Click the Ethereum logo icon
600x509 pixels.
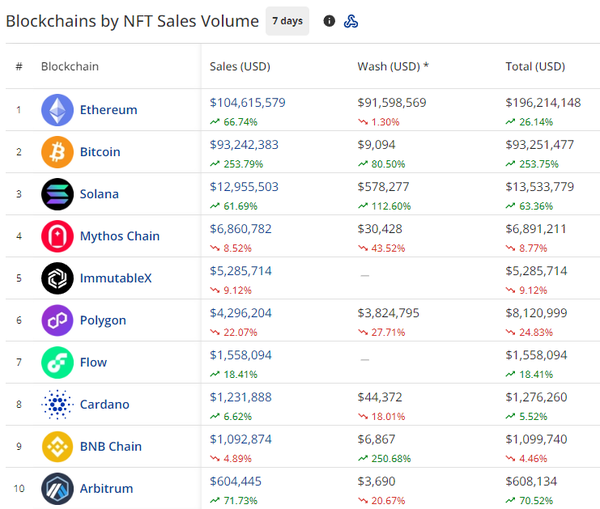point(57,110)
